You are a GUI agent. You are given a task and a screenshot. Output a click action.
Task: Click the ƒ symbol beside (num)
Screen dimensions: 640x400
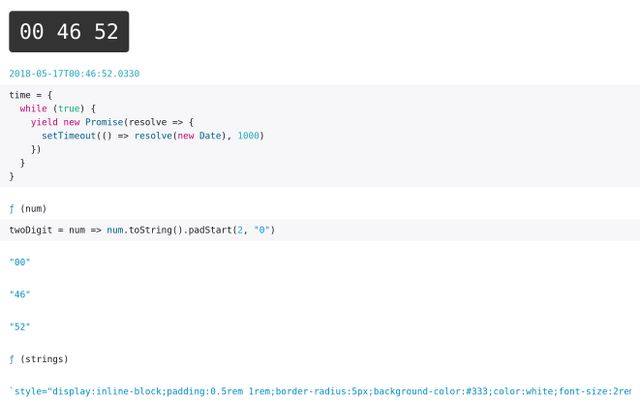(x=12, y=209)
